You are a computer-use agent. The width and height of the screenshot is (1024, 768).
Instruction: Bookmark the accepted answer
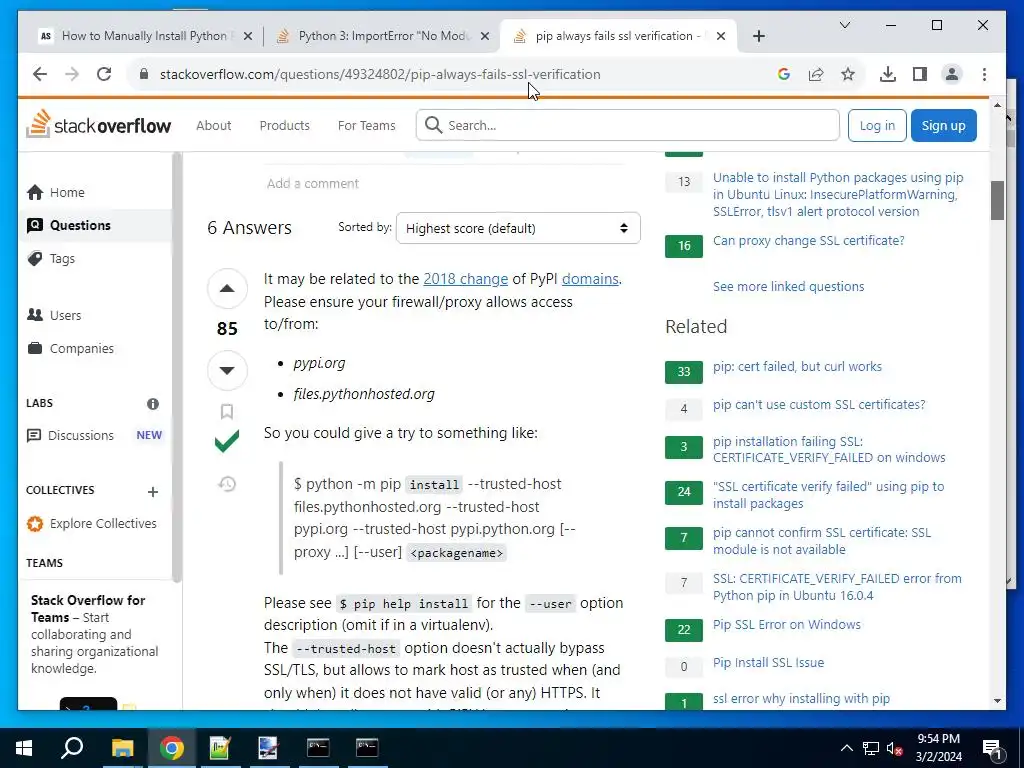227,411
